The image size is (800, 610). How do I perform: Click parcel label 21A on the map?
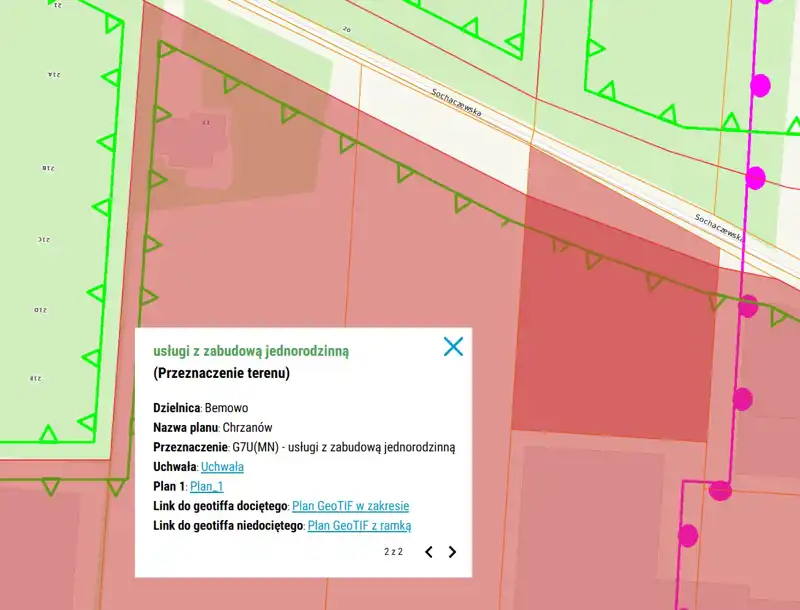point(52,75)
